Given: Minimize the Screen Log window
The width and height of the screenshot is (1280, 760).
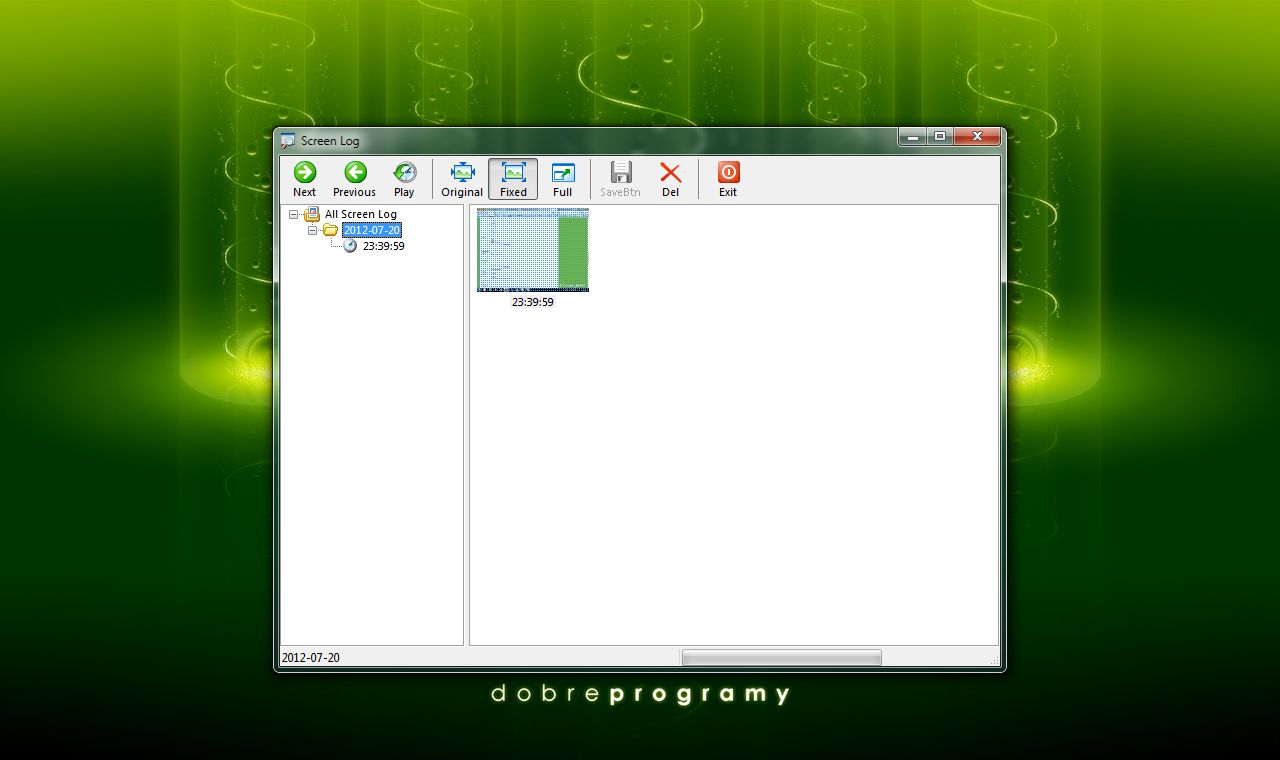Looking at the screenshot, I should pos(912,137).
